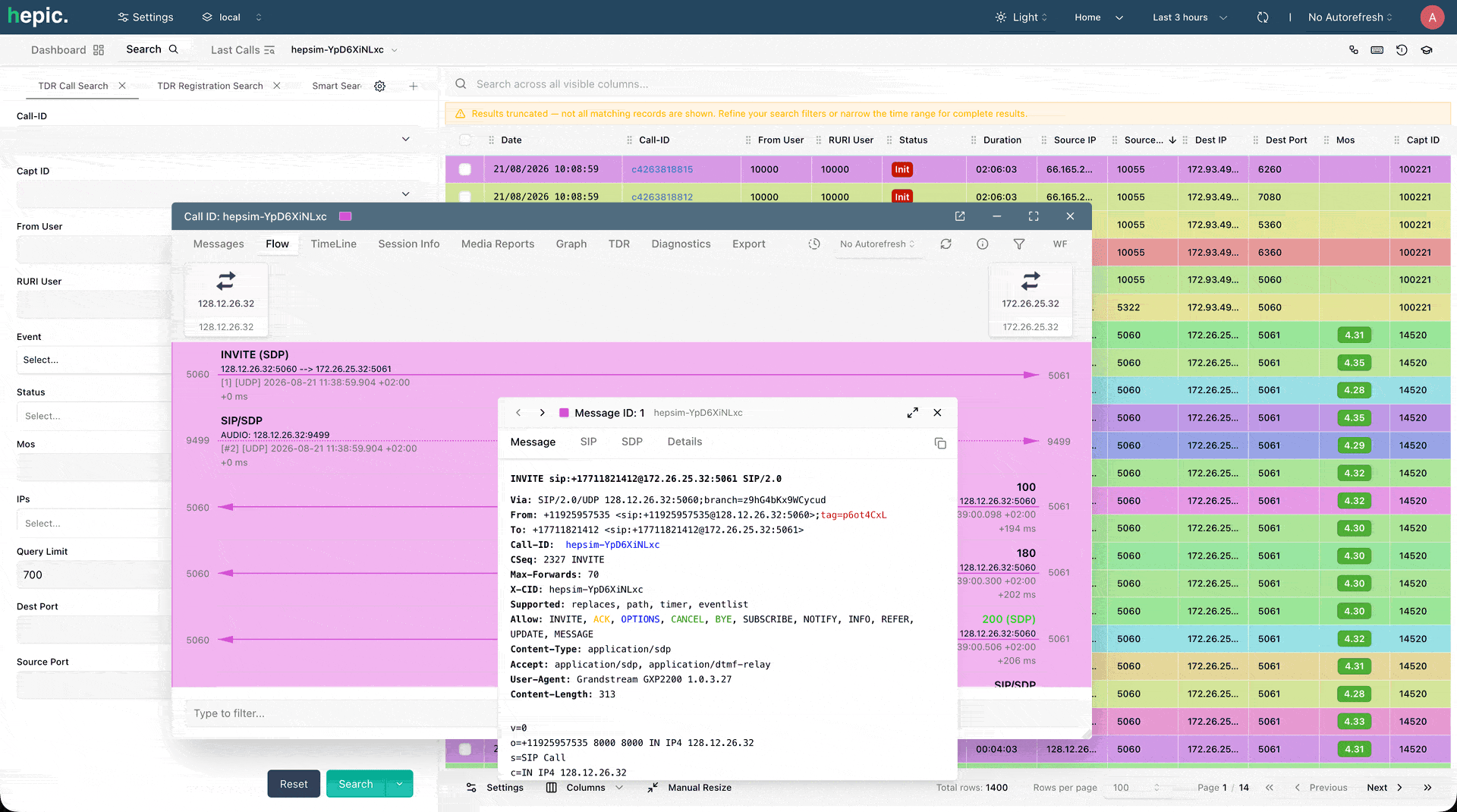This screenshot has height=812, width=1457.
Task: Open call dialog in new window
Action: [960, 216]
